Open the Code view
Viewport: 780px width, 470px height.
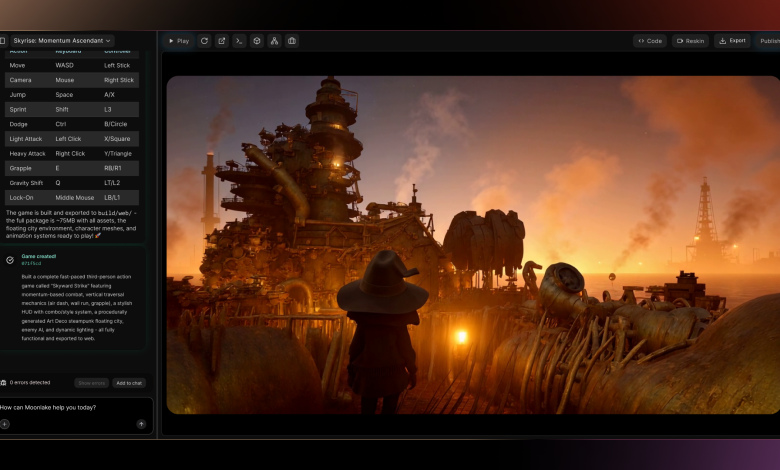pos(650,41)
